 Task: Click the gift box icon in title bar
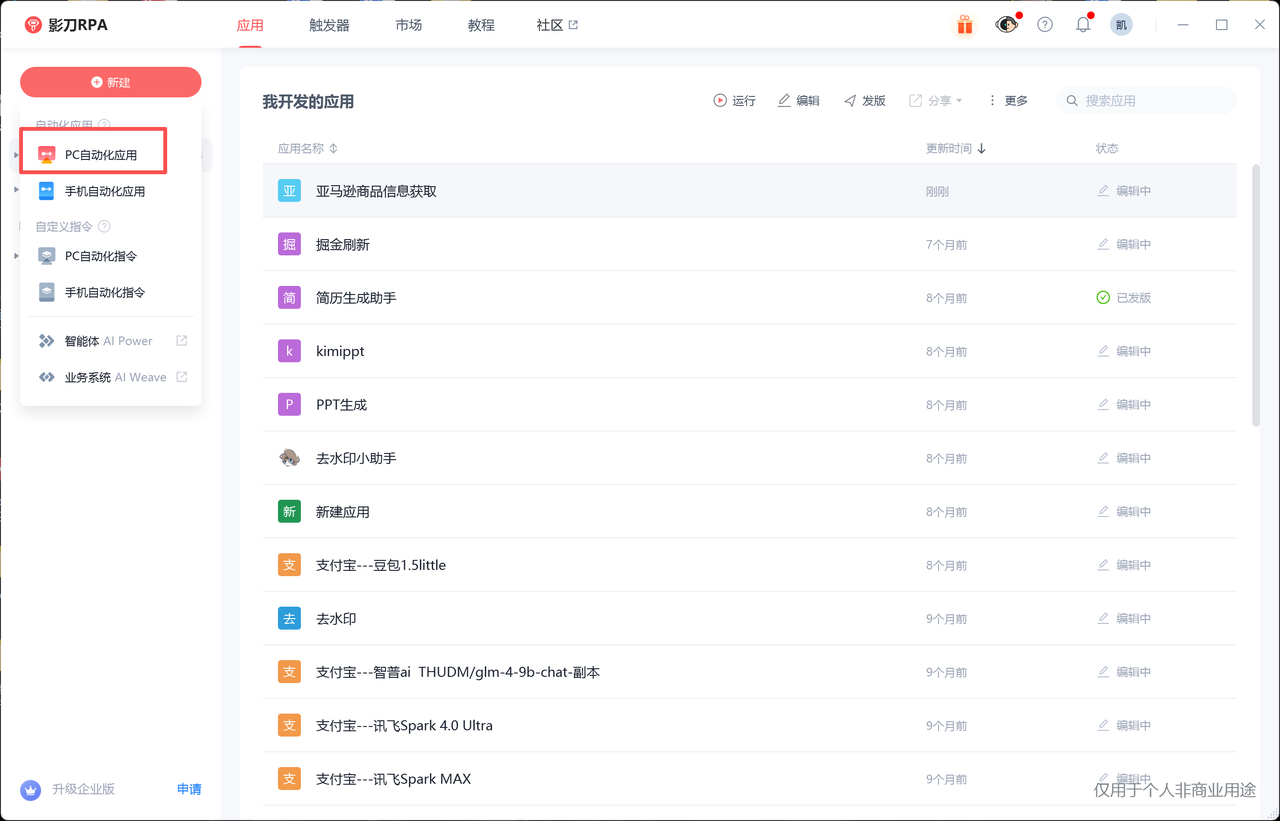(965, 25)
